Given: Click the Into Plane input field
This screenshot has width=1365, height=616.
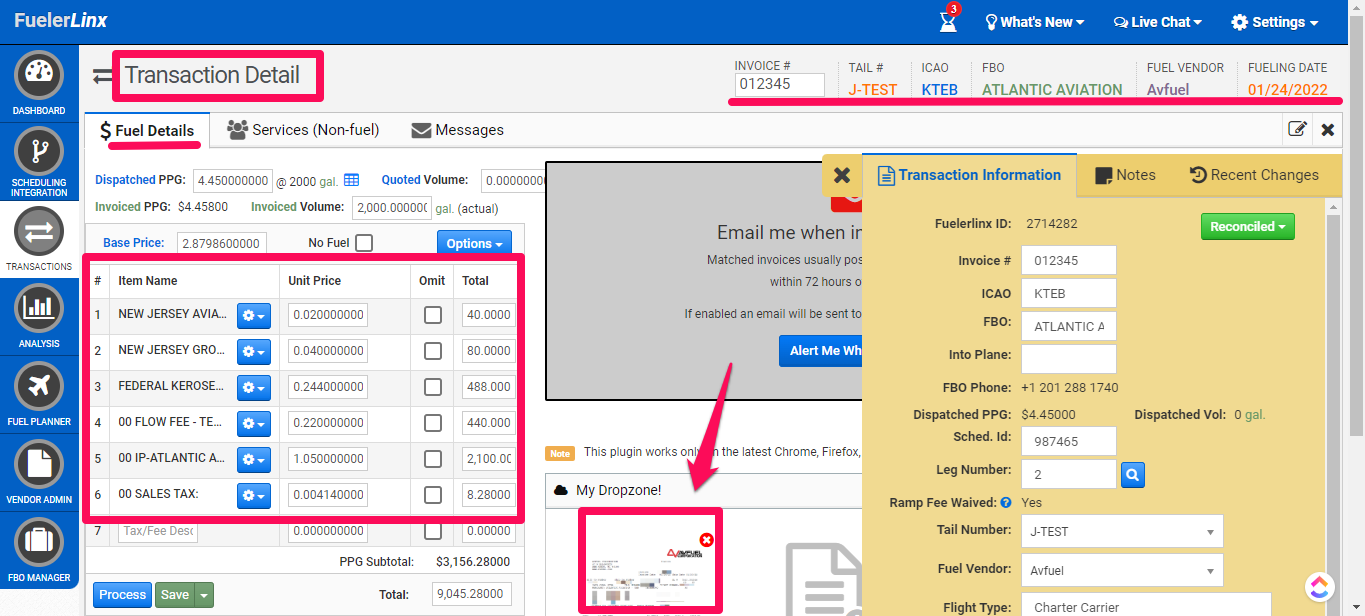Looking at the screenshot, I should coord(1069,358).
